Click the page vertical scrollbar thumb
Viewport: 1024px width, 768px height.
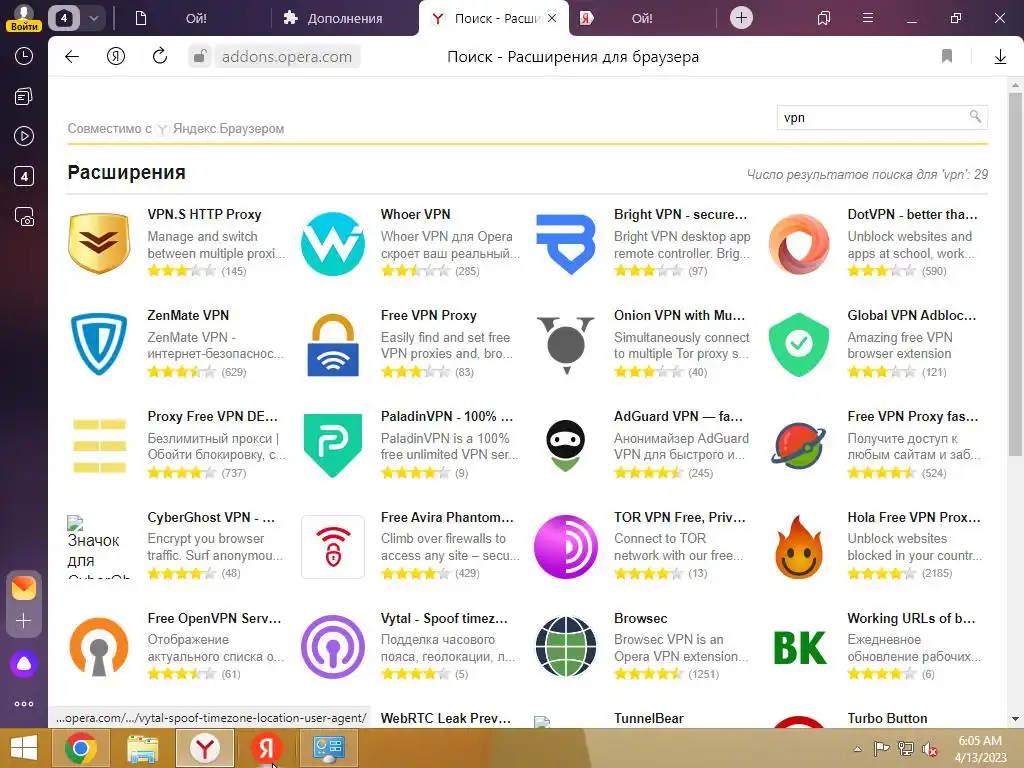pyautogui.click(x=1015, y=274)
